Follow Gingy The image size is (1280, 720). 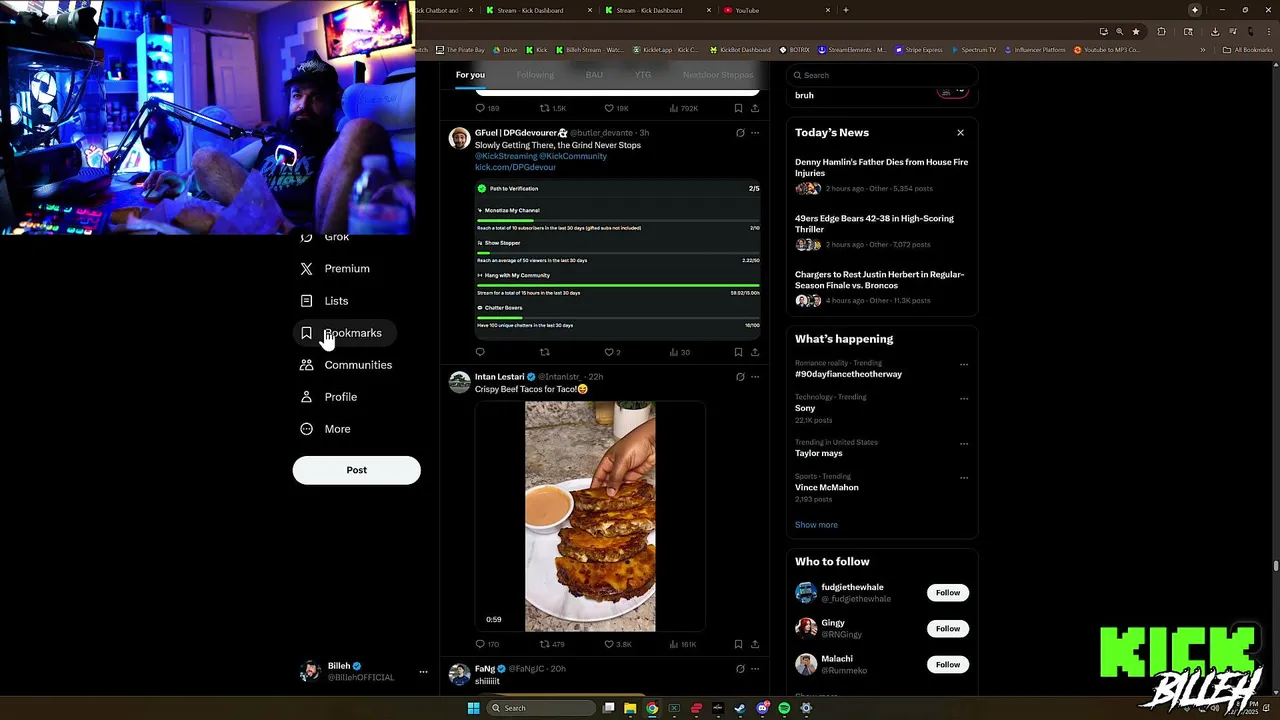click(948, 629)
